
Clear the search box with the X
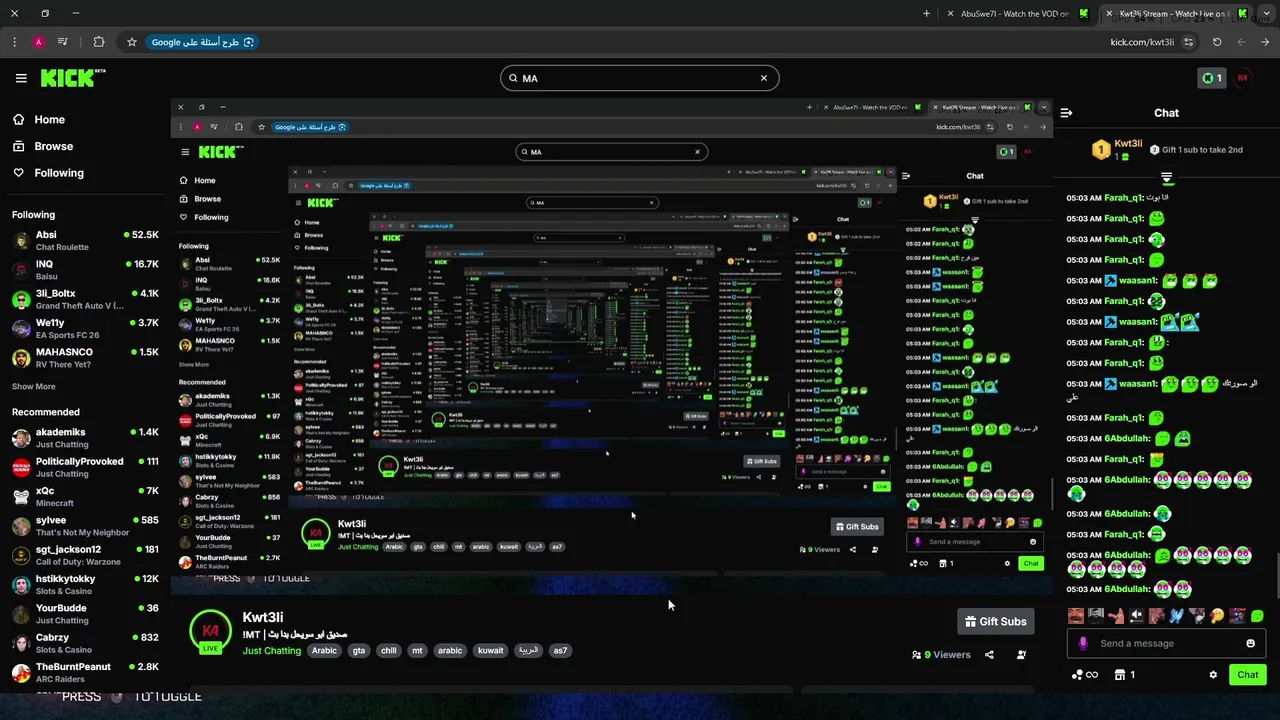click(764, 78)
